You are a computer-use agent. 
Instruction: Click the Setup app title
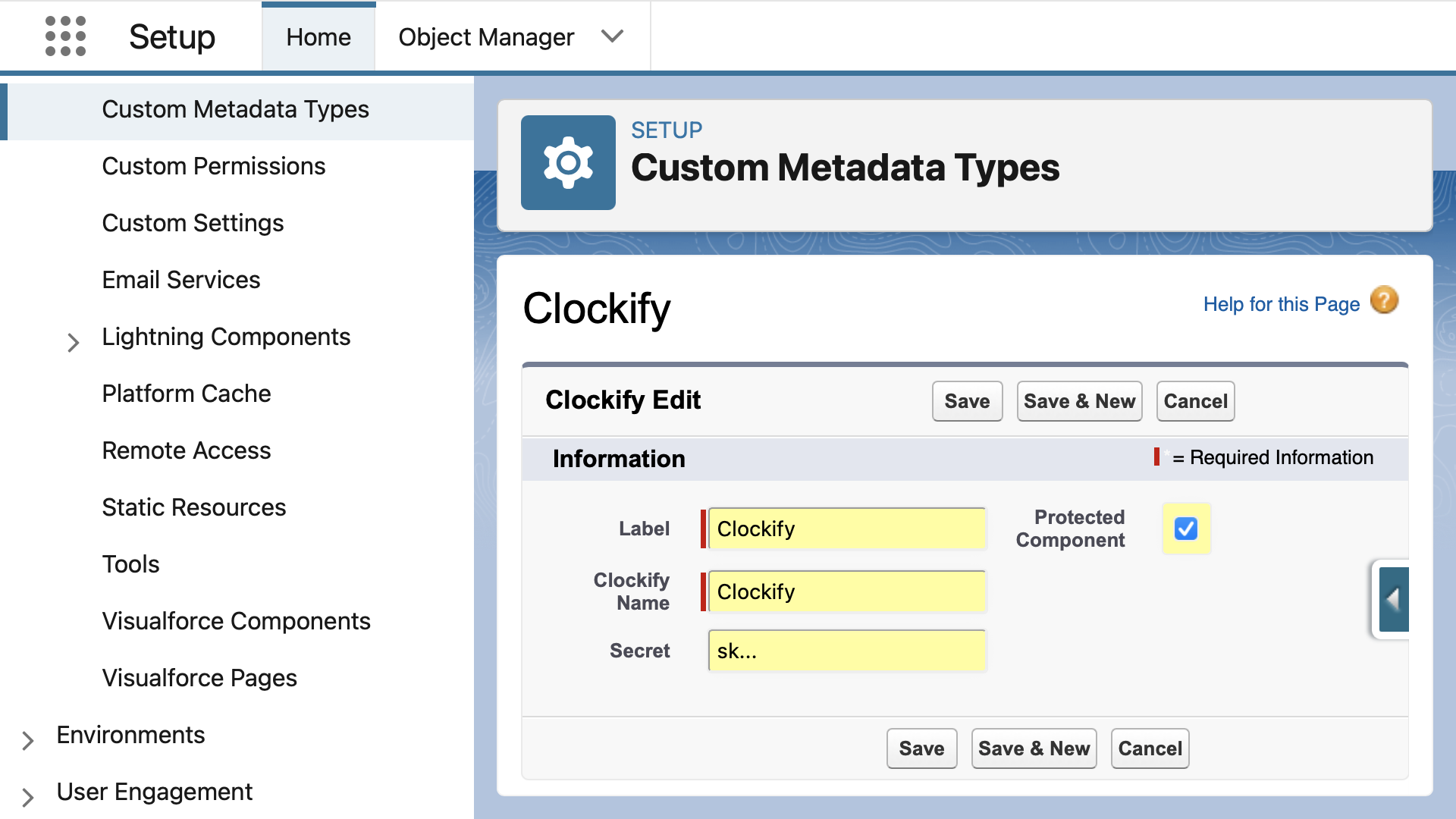click(x=172, y=36)
